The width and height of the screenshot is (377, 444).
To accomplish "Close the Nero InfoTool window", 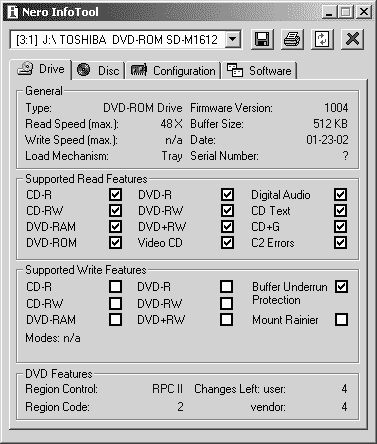I will (363, 12).
